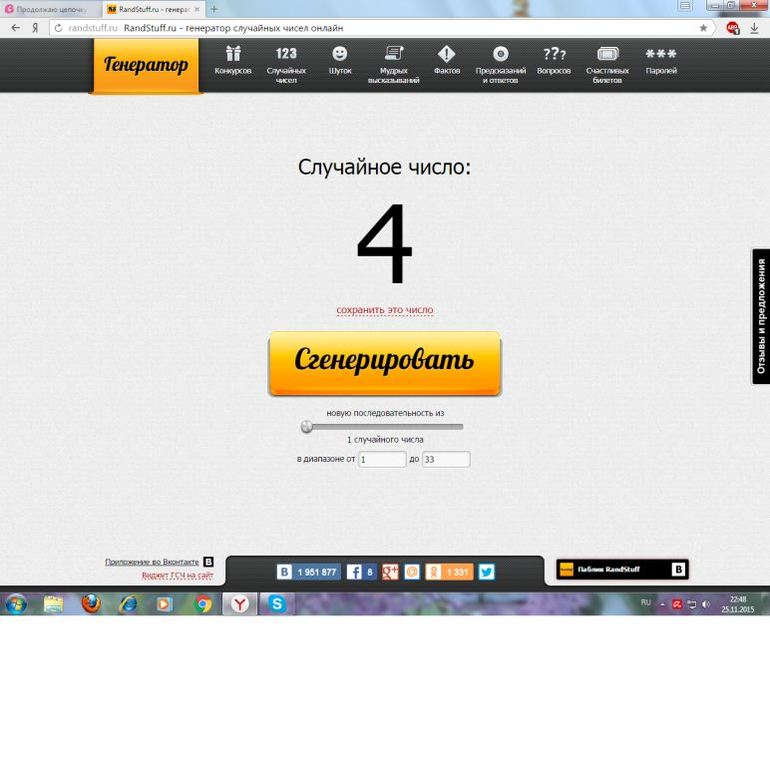The width and height of the screenshot is (770, 766).
Task: Switch to the Продолжаю цепочку tab
Action: click(48, 9)
